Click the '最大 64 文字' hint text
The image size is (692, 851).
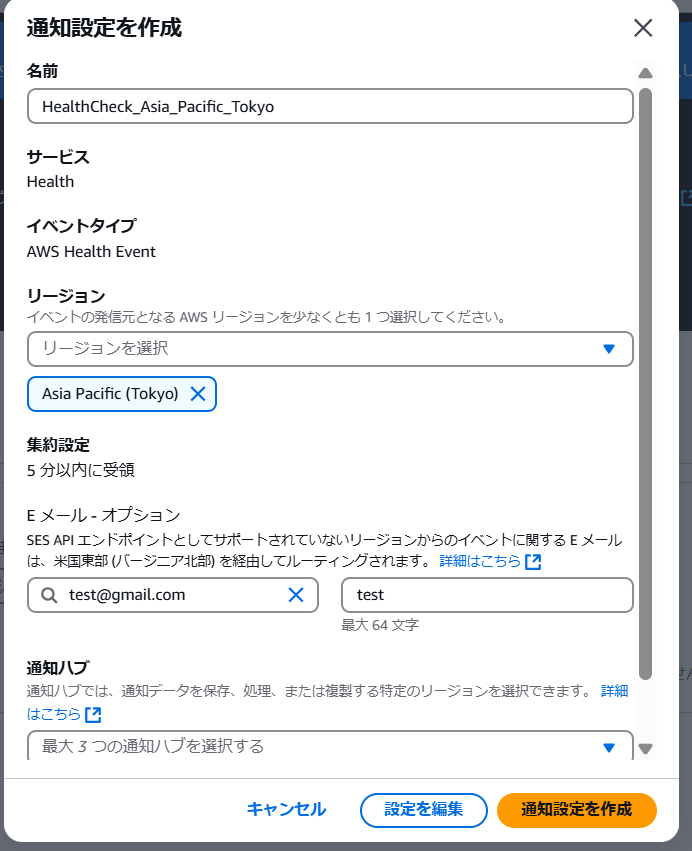click(380, 625)
